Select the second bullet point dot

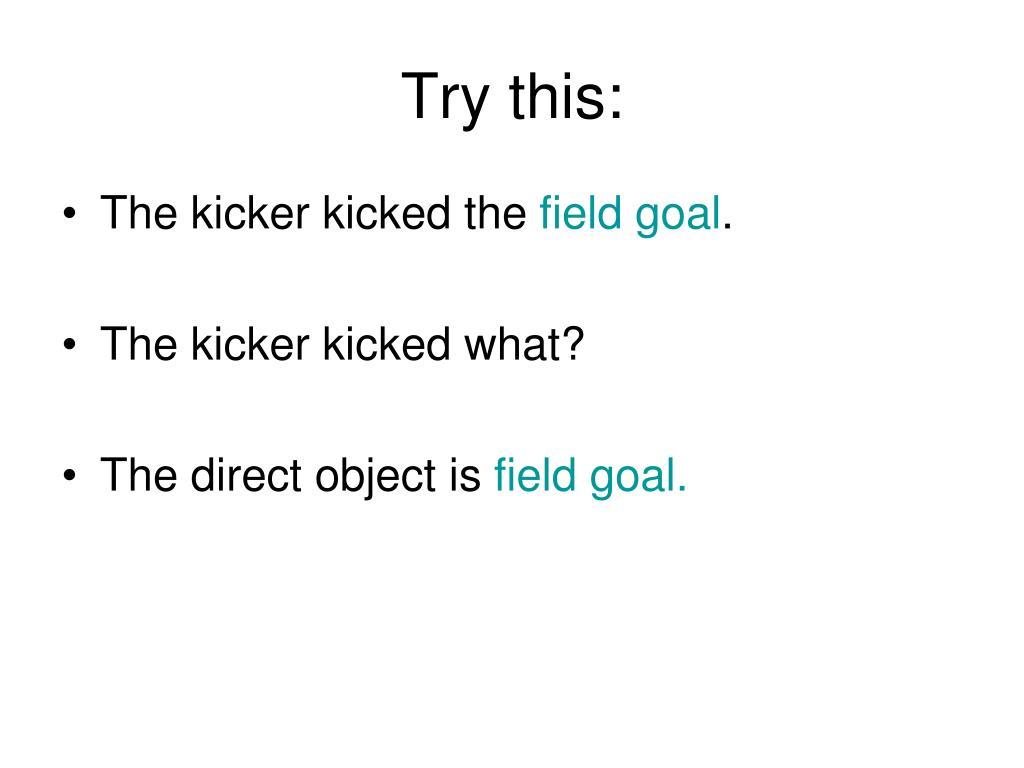click(x=70, y=344)
